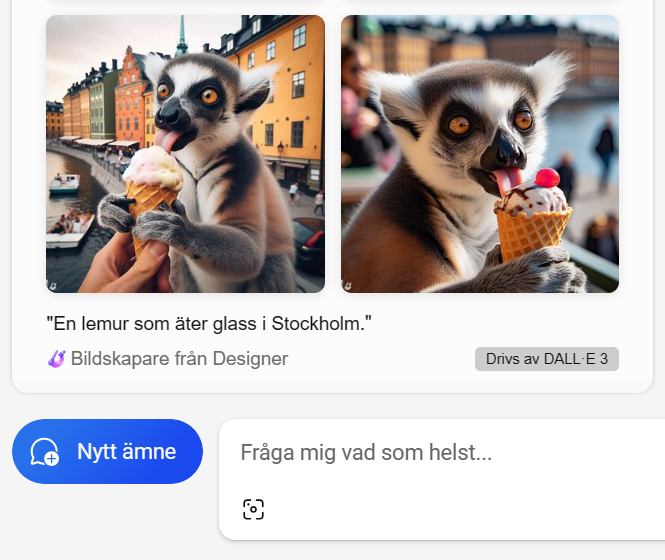Focus the Fråga mig vad som helst field
The height and width of the screenshot is (560, 665).
(440, 453)
